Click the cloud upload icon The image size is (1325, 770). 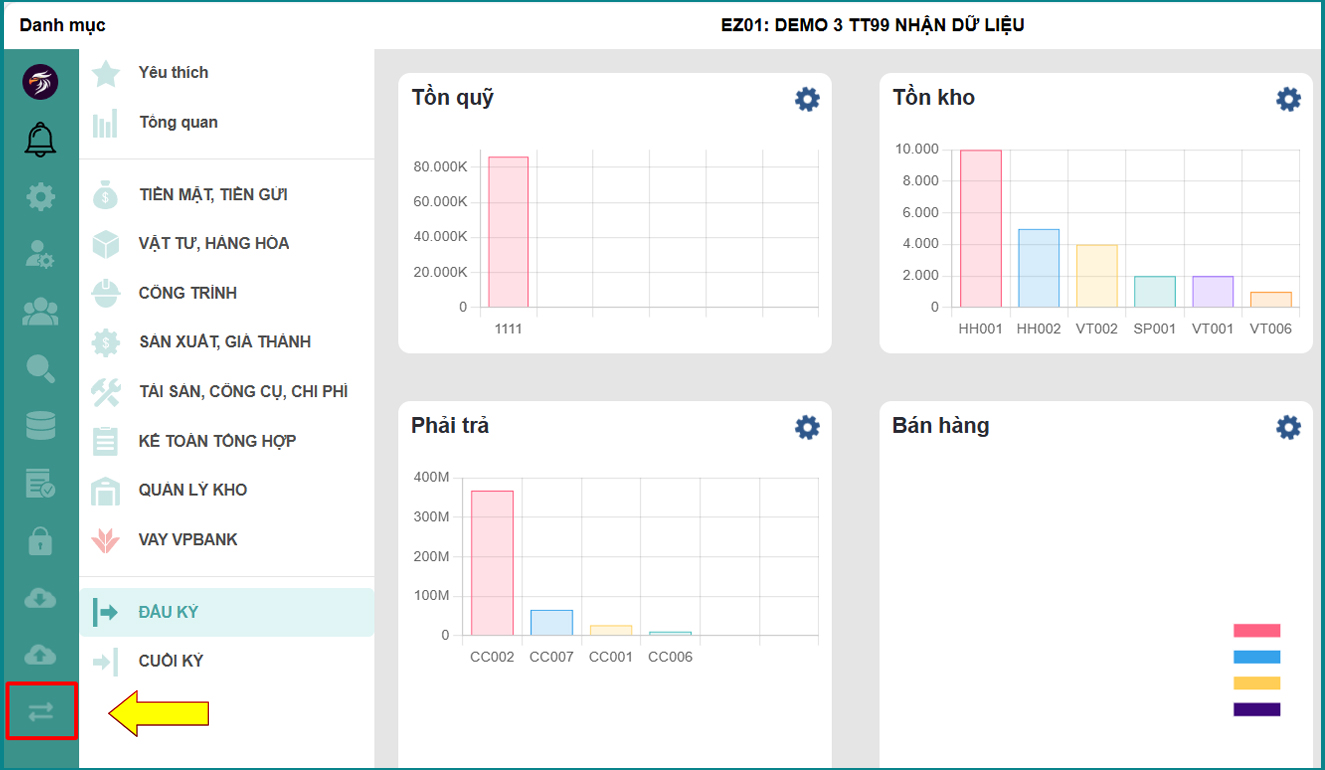click(40, 654)
